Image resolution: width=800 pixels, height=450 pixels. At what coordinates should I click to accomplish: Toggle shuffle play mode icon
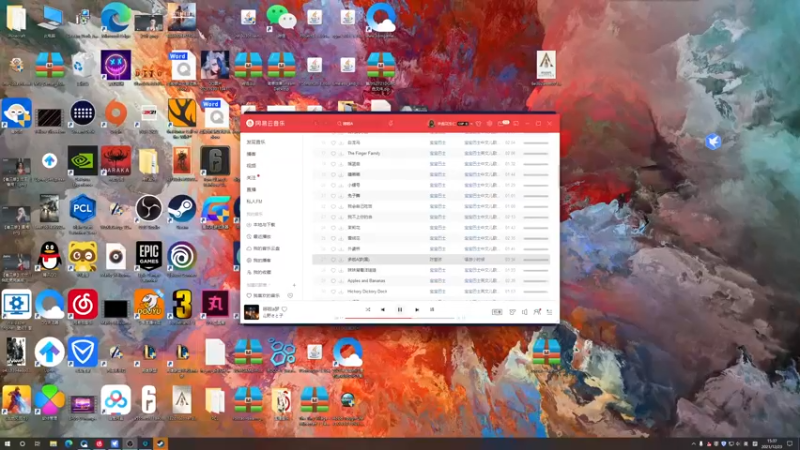pyautogui.click(x=368, y=310)
